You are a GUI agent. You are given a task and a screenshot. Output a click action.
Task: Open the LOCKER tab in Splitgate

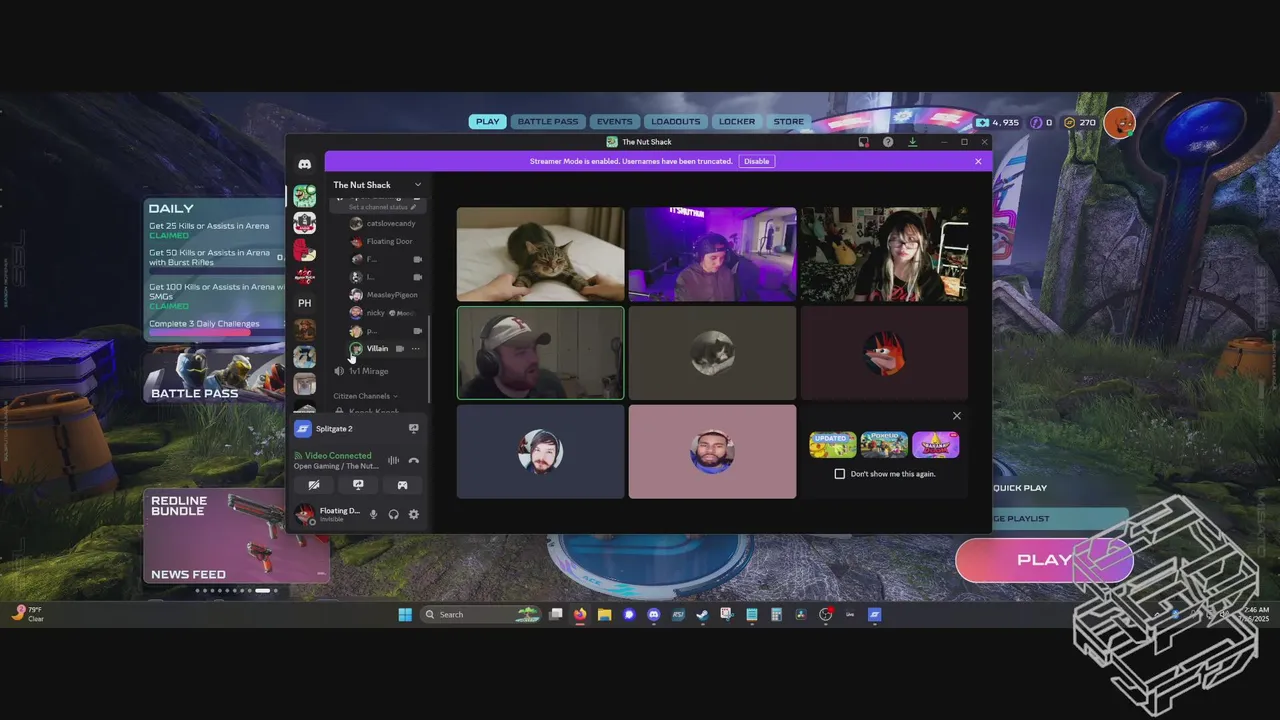tap(737, 122)
